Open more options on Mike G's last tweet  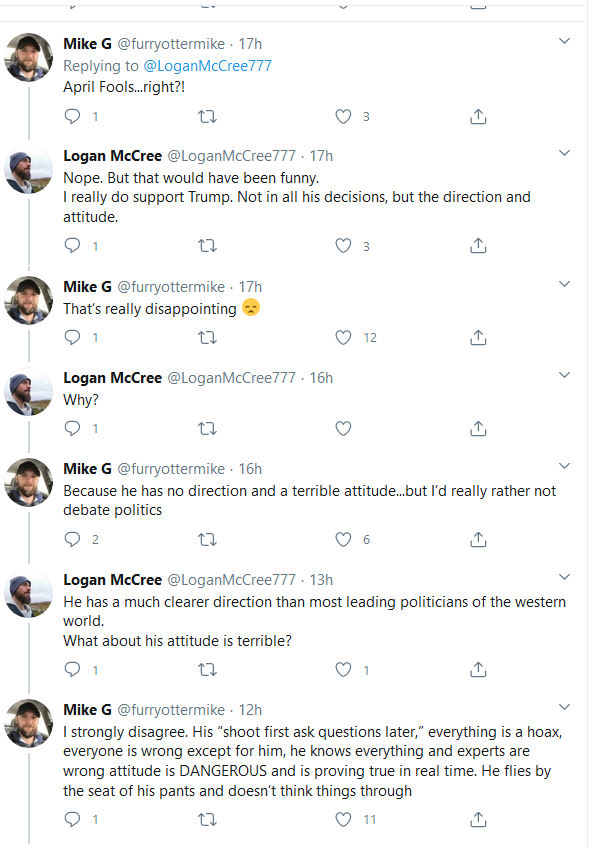point(565,706)
